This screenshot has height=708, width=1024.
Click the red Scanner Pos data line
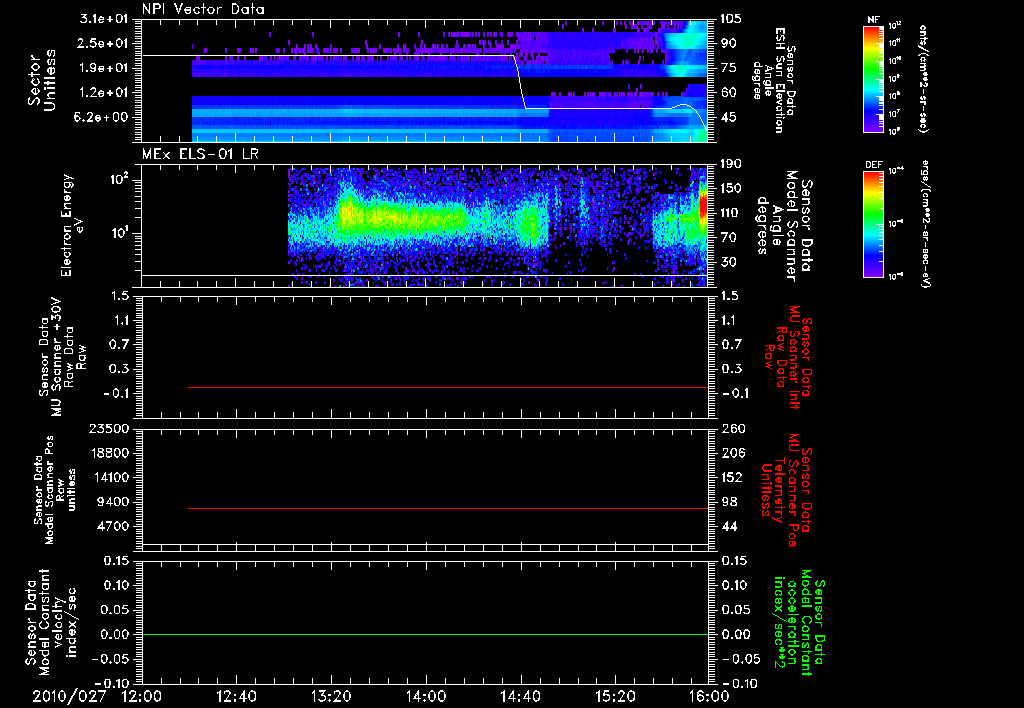click(448, 508)
